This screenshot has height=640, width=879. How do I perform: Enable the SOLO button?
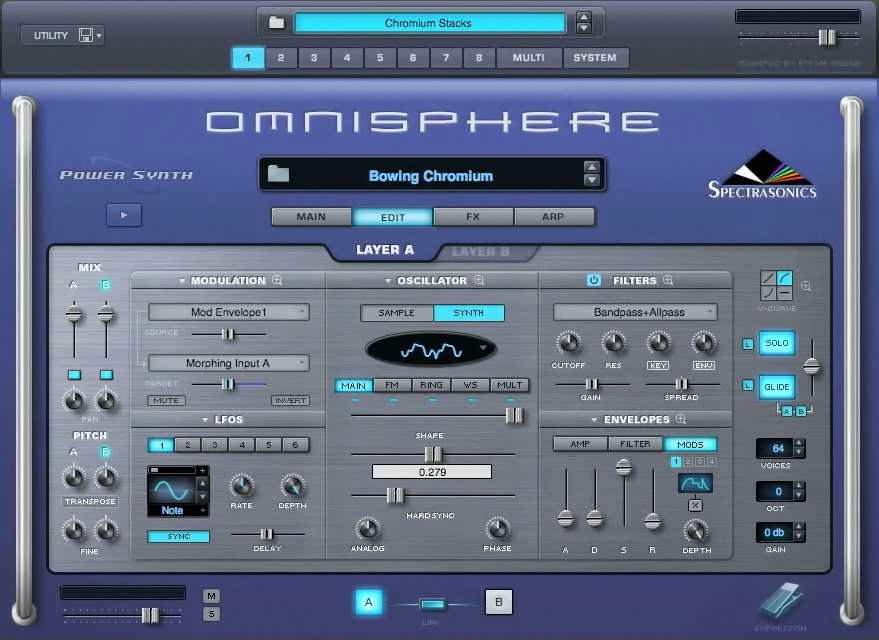point(777,344)
